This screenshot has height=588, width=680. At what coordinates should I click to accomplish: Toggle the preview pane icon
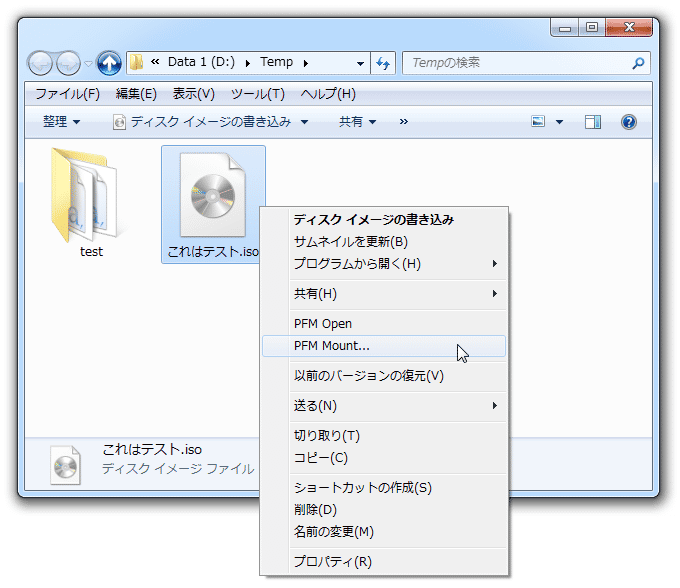point(592,122)
